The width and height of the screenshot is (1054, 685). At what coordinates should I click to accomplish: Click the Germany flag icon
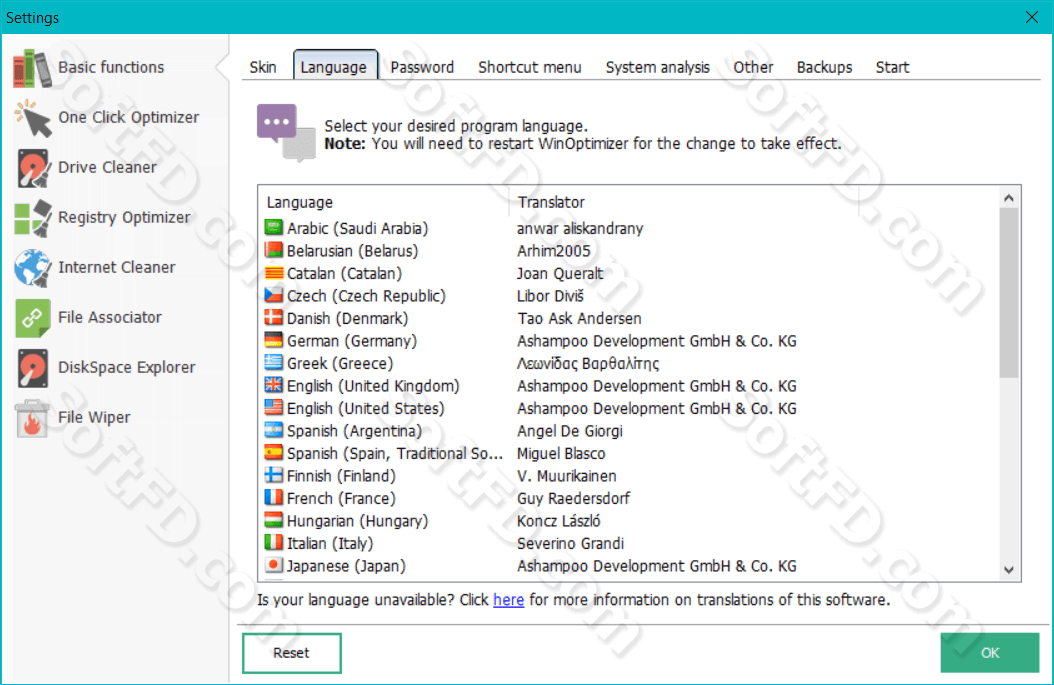(274, 341)
